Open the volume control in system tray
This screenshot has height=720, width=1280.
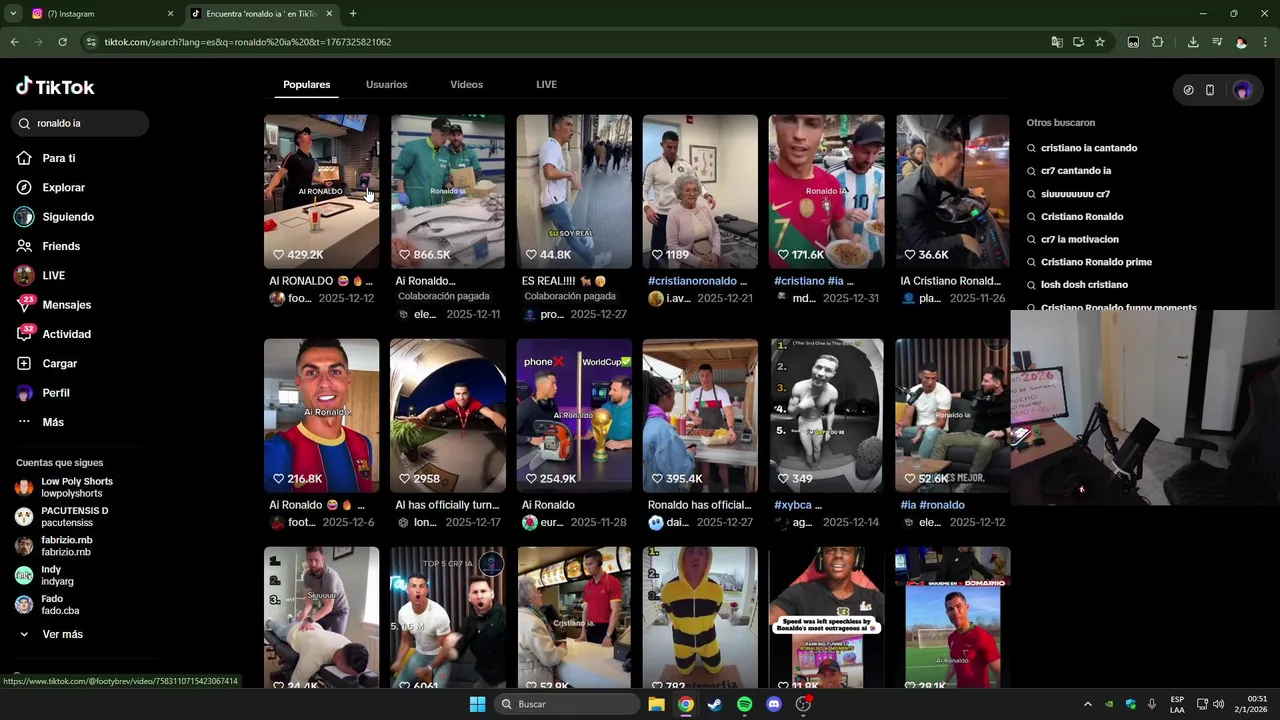click(1218, 704)
